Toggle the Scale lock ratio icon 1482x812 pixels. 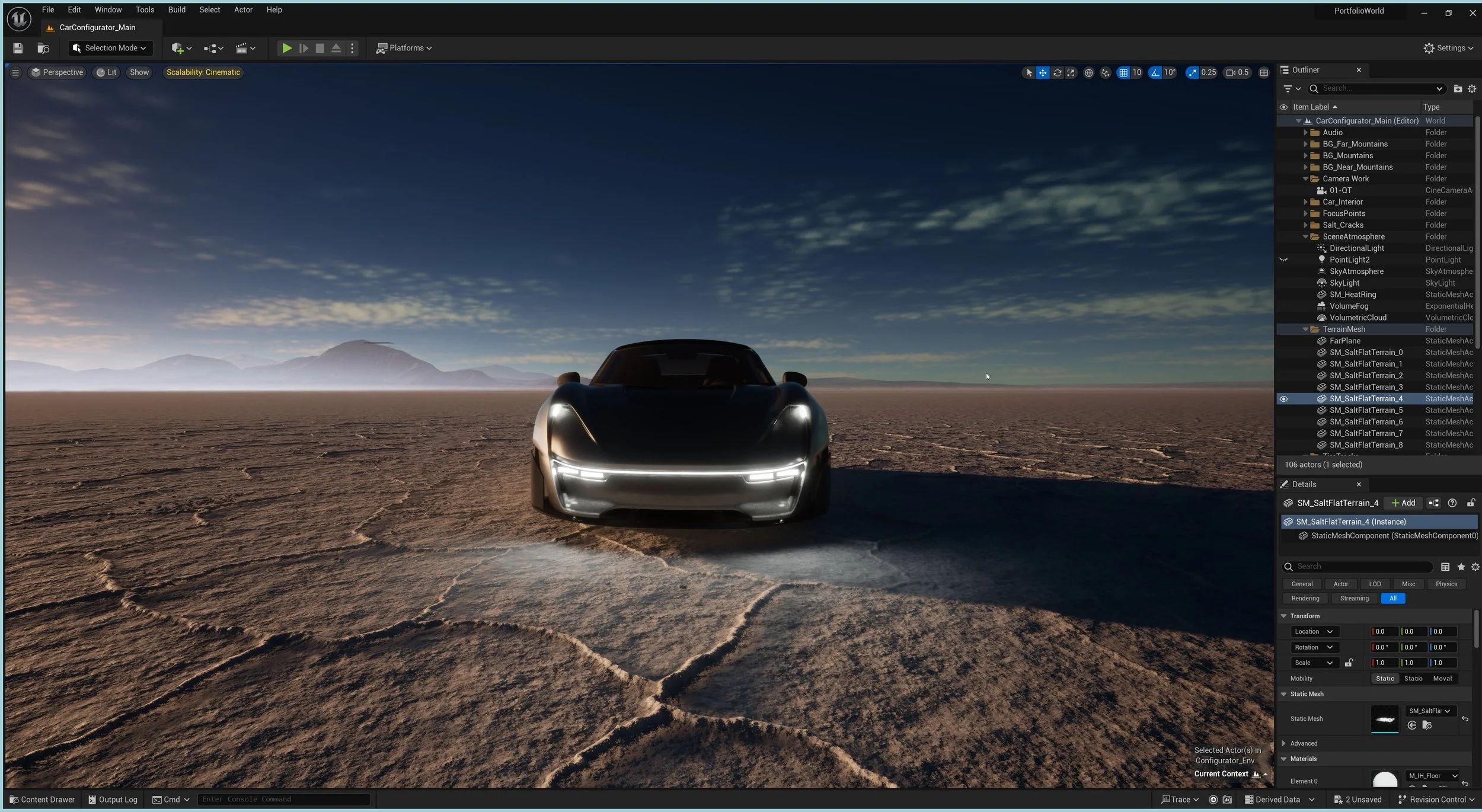[1349, 663]
